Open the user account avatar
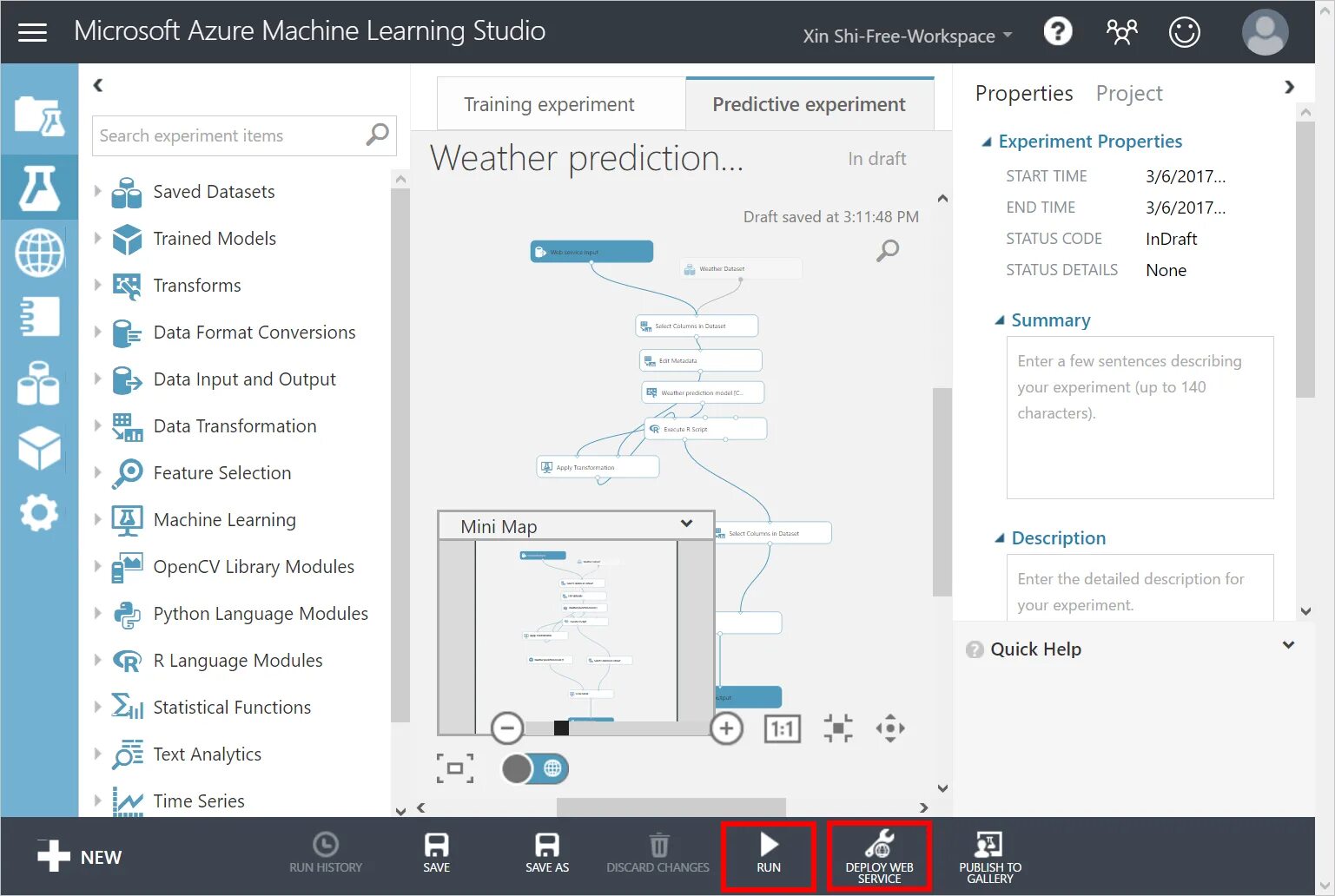Screen dimensions: 1335x896 (x=1265, y=32)
